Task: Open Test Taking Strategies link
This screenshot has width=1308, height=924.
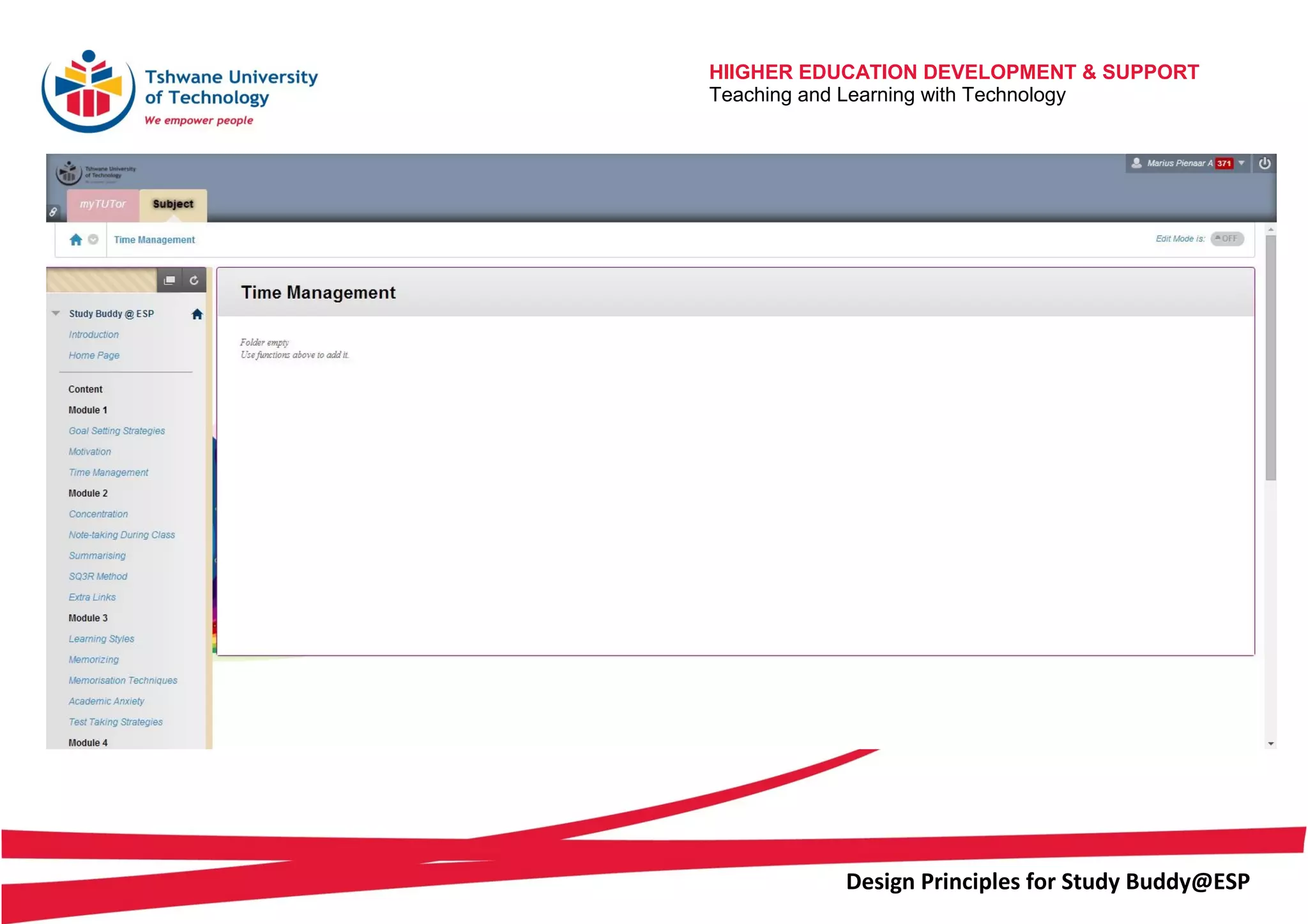Action: pos(116,722)
